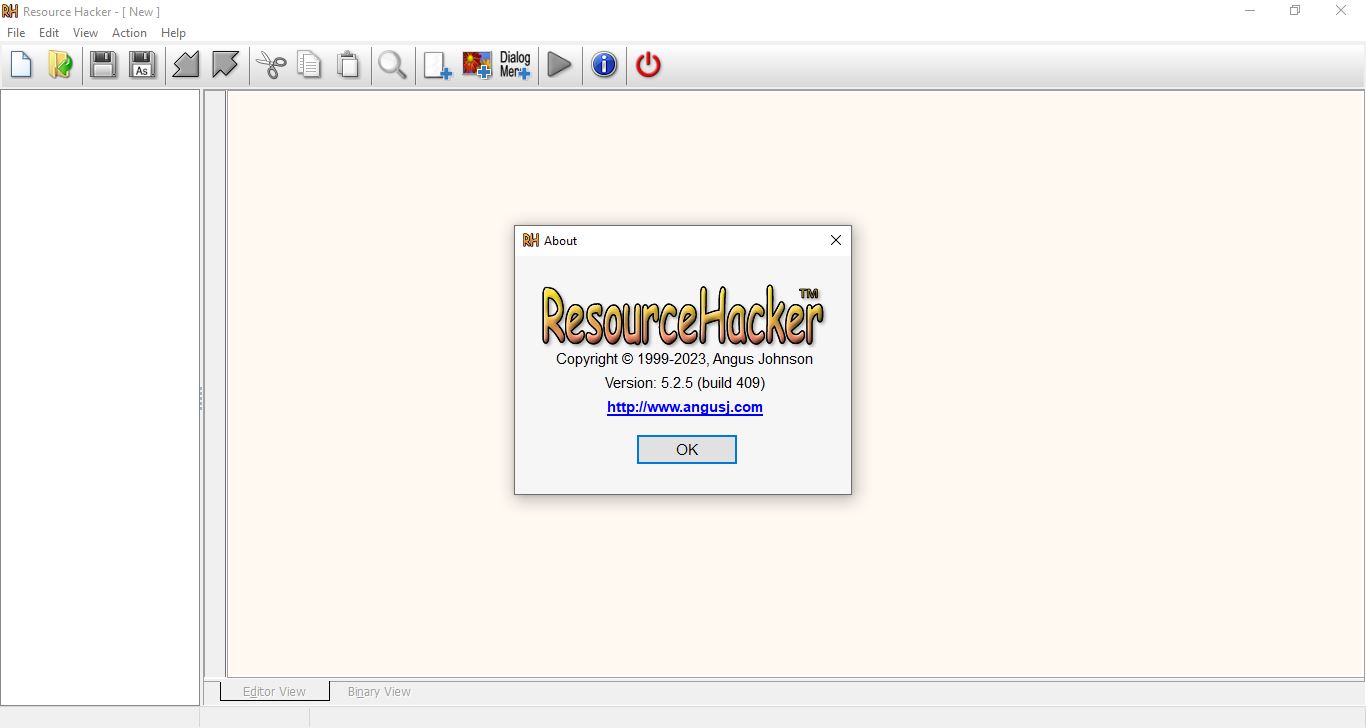Open the Edit menu
Screen dimensions: 1366x728
pos(49,33)
